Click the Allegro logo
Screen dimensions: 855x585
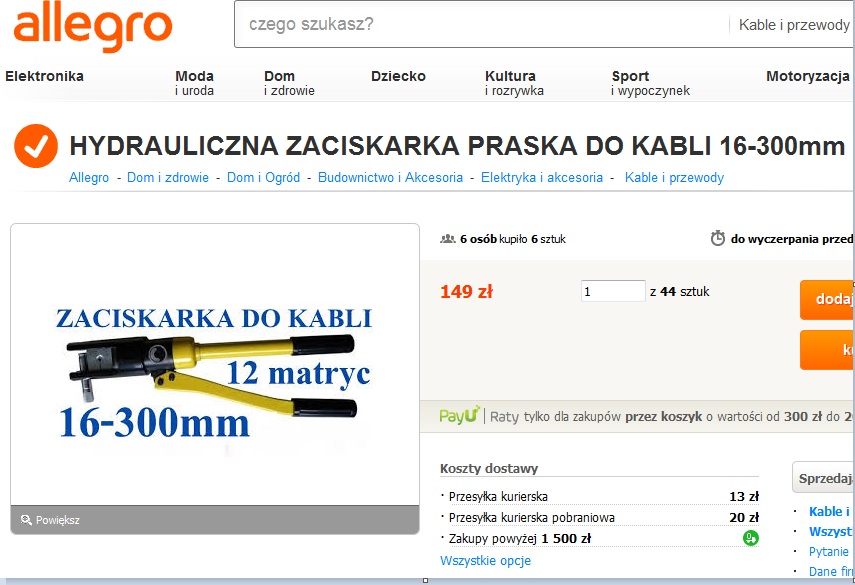click(93, 27)
